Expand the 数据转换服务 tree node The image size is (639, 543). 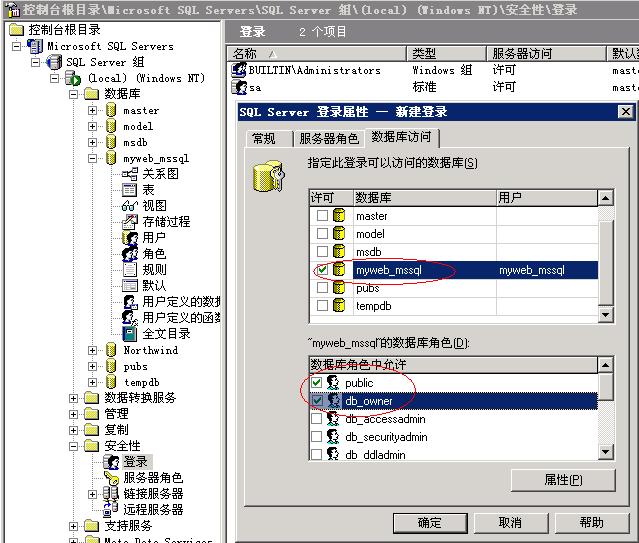(74, 398)
